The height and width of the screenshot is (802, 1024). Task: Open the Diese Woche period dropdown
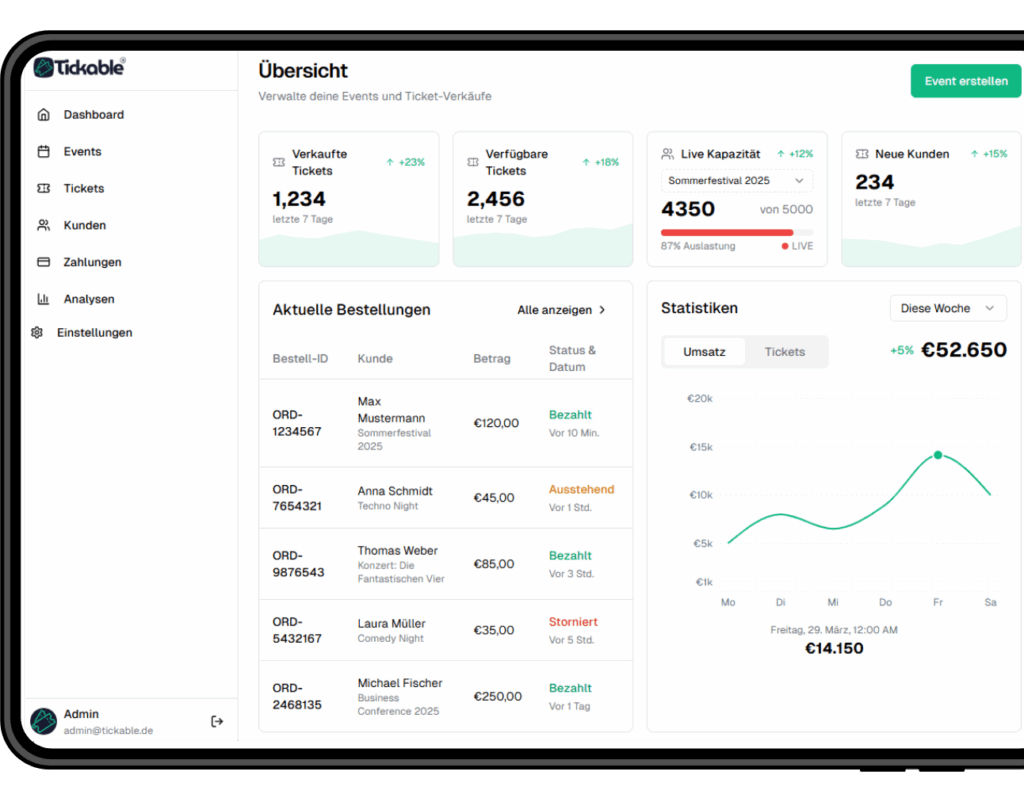coord(947,308)
